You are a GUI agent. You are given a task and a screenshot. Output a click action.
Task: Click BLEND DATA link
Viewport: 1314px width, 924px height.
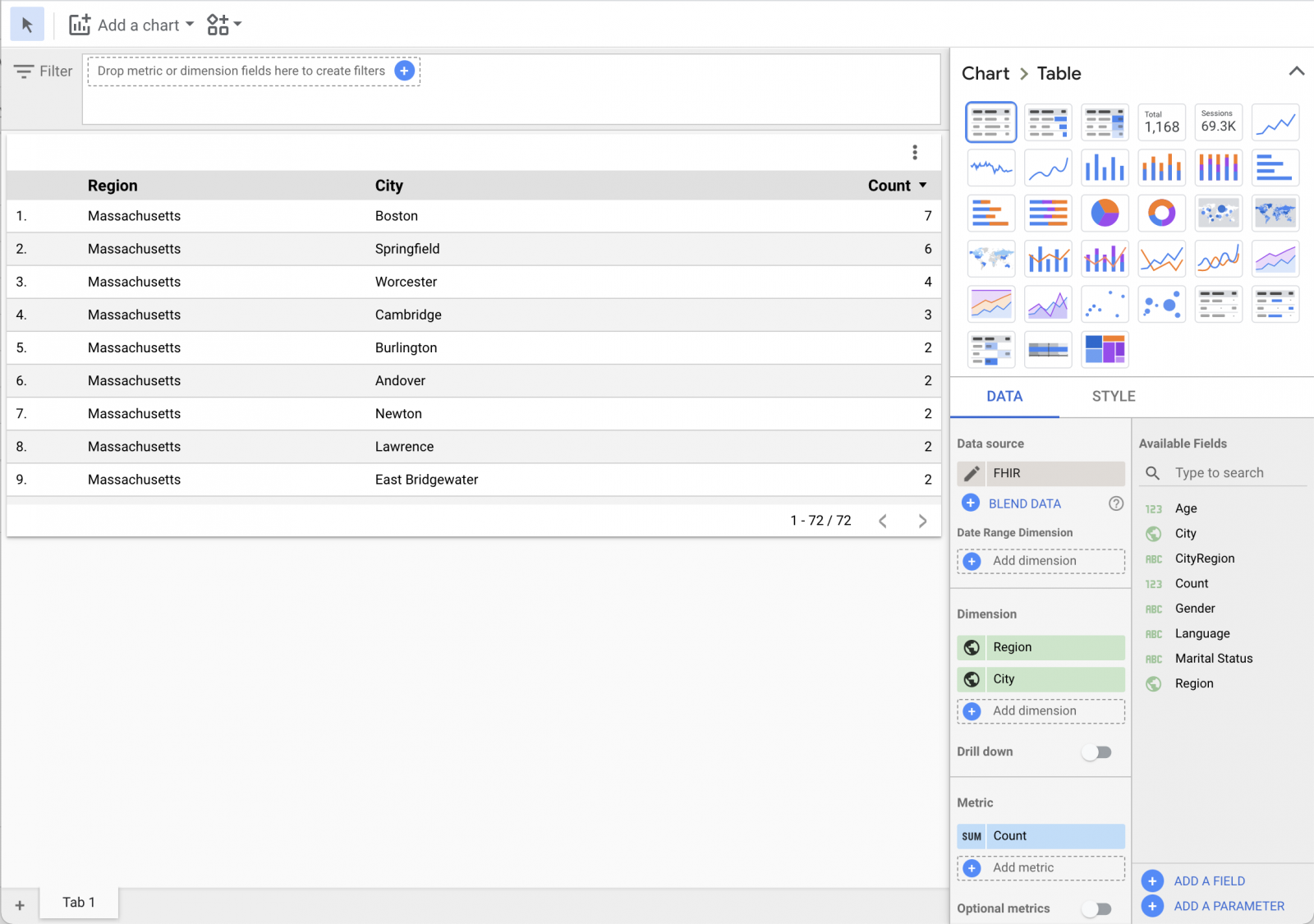pyautogui.click(x=1024, y=503)
